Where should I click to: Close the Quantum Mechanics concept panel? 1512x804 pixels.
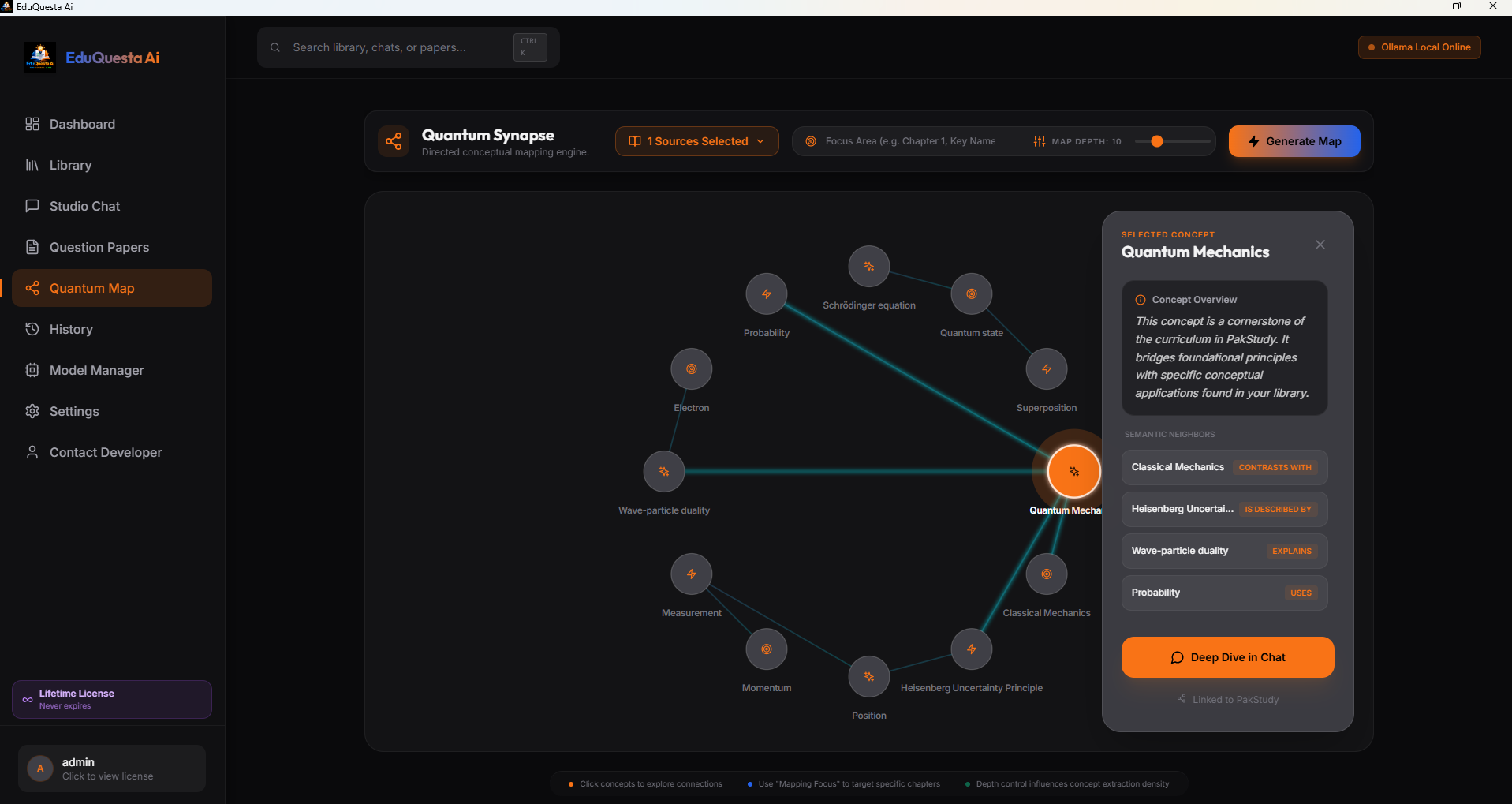(1321, 245)
